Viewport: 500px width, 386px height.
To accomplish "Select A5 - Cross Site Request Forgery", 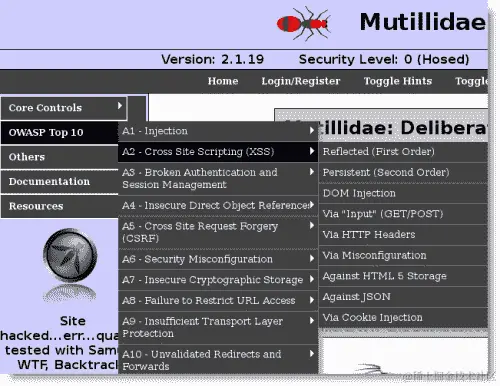I will (218, 232).
